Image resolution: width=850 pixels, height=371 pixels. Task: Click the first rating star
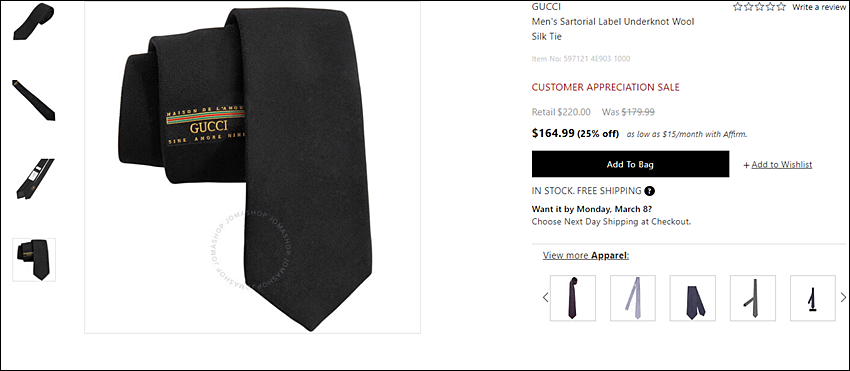[738, 7]
